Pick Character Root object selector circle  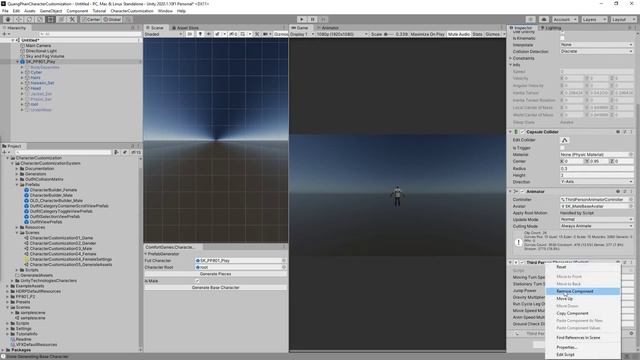coord(284,267)
